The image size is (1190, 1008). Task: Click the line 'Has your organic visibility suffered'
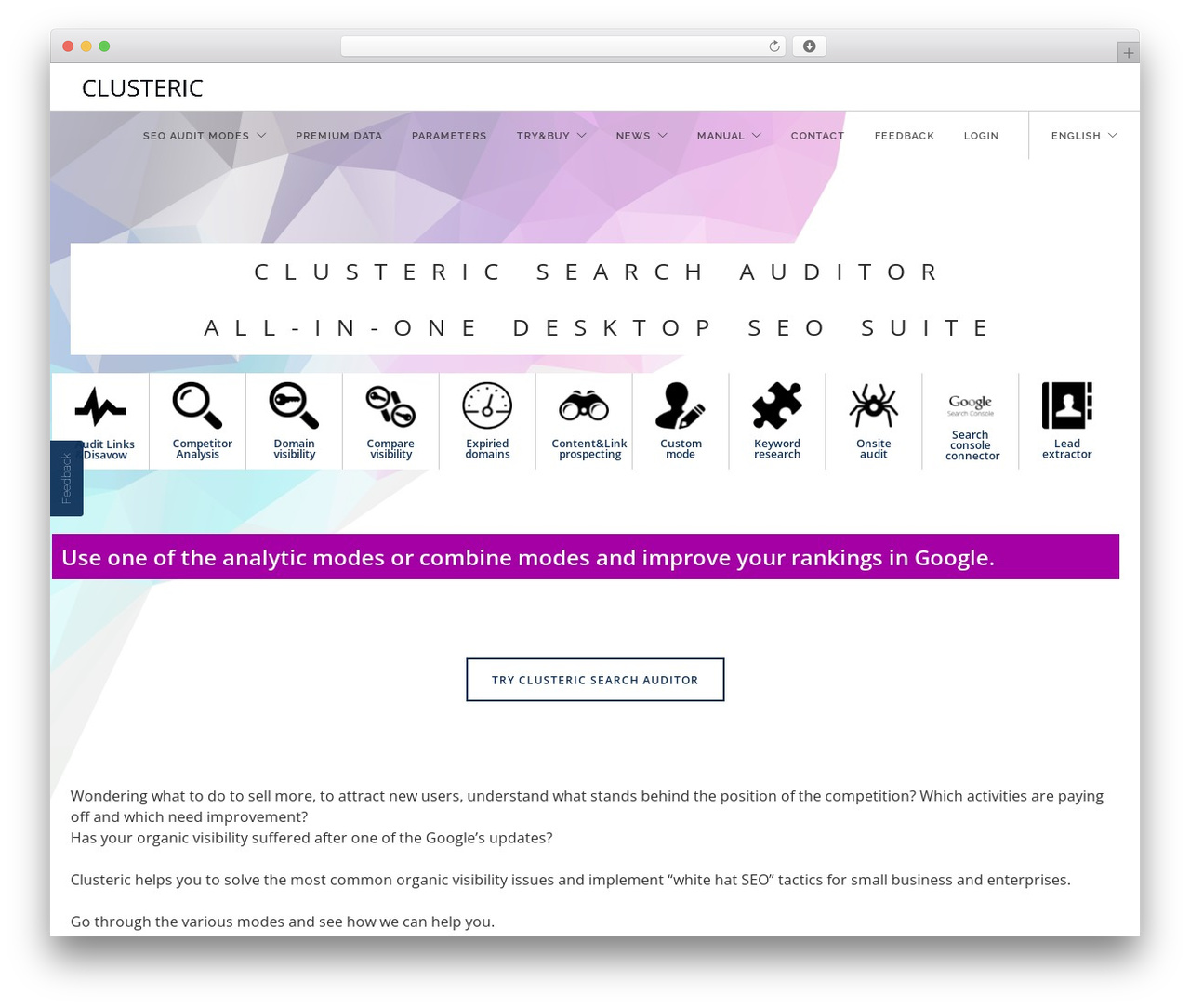[311, 838]
